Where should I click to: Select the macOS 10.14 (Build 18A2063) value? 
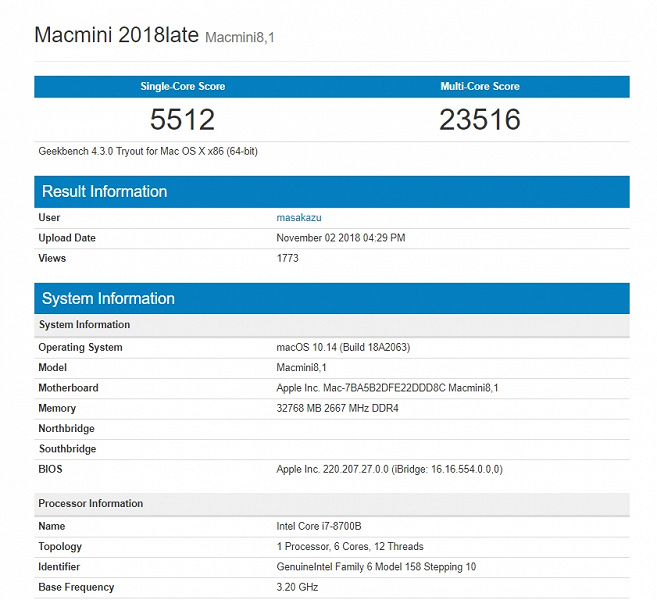343,347
